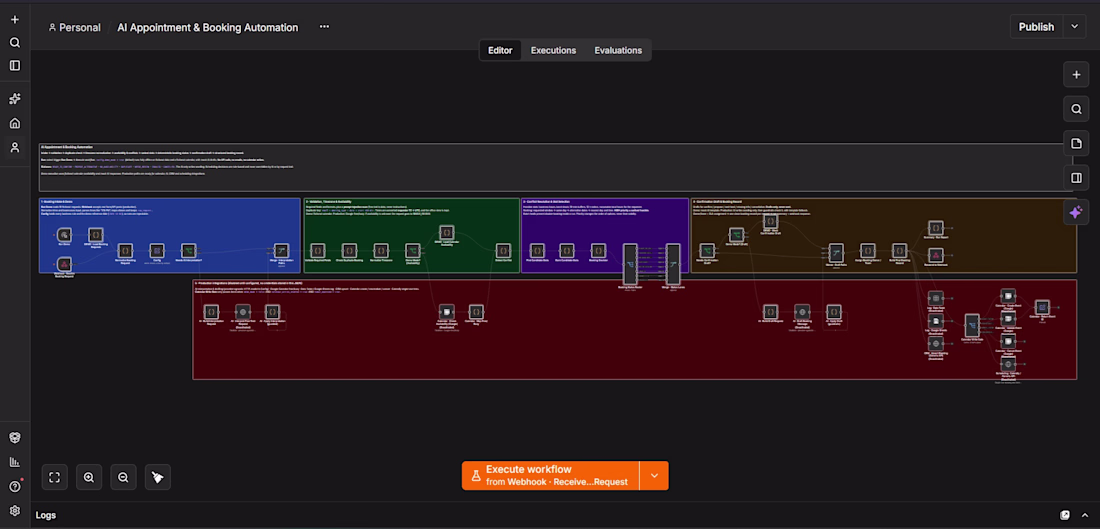Viewport: 1100px width, 529px height.
Task: Toggle the sidebar panel layout icon
Action: pos(15,65)
